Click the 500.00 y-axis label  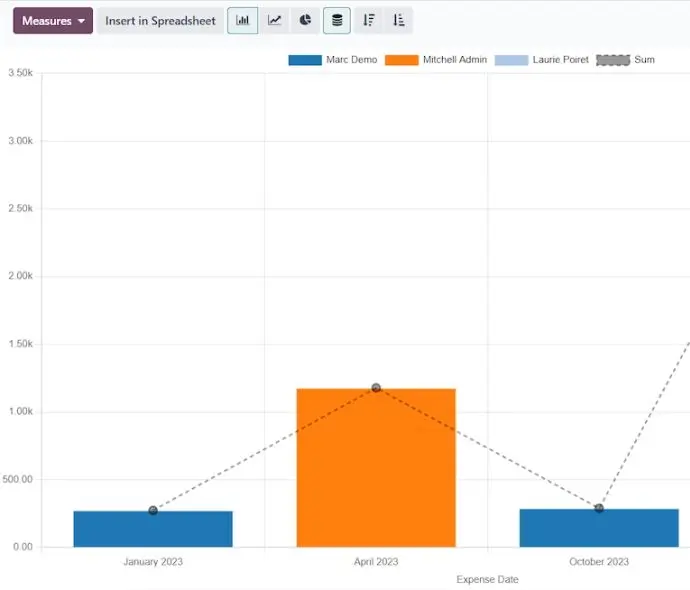tap(18, 479)
